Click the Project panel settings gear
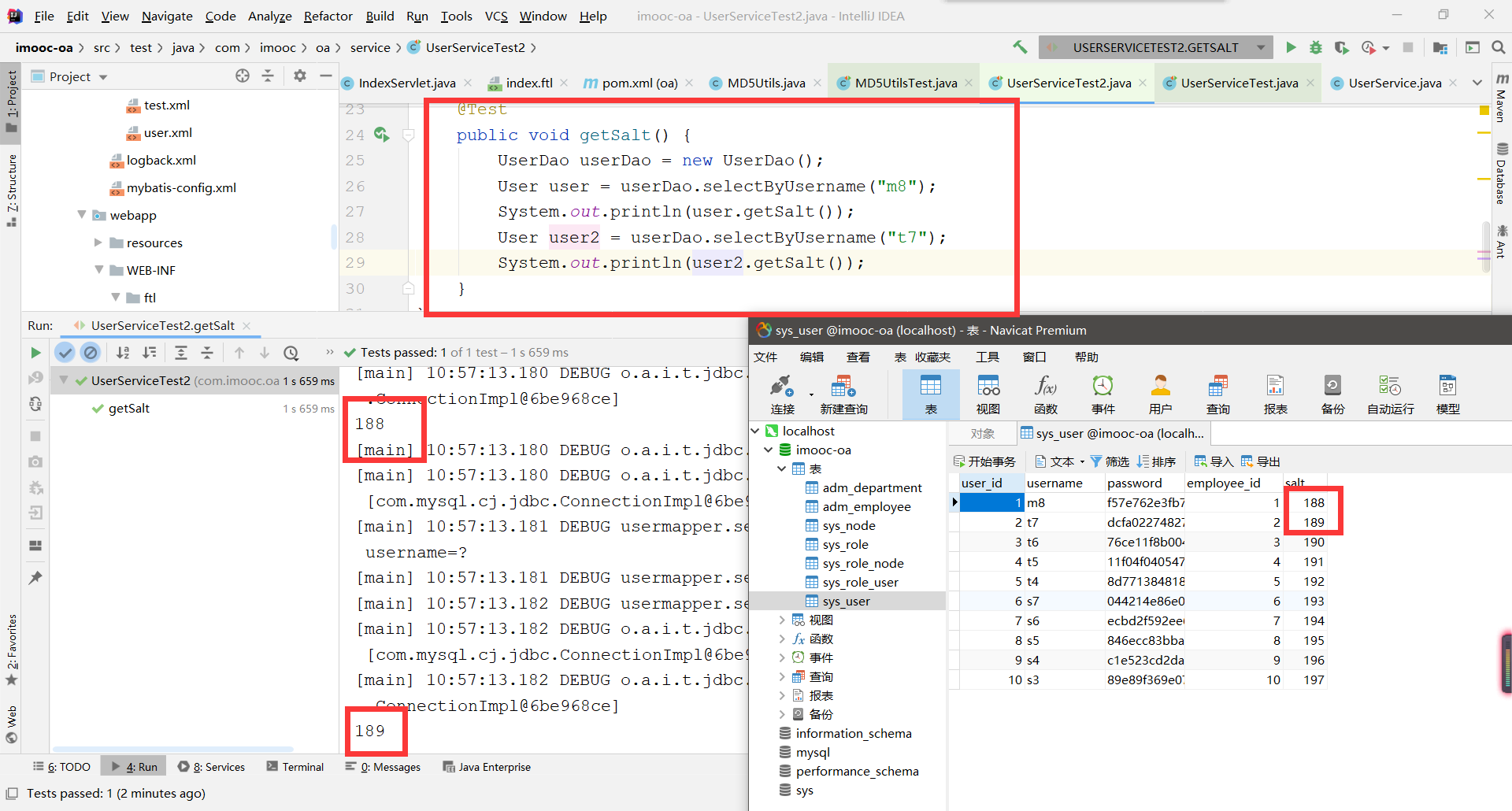 click(300, 76)
